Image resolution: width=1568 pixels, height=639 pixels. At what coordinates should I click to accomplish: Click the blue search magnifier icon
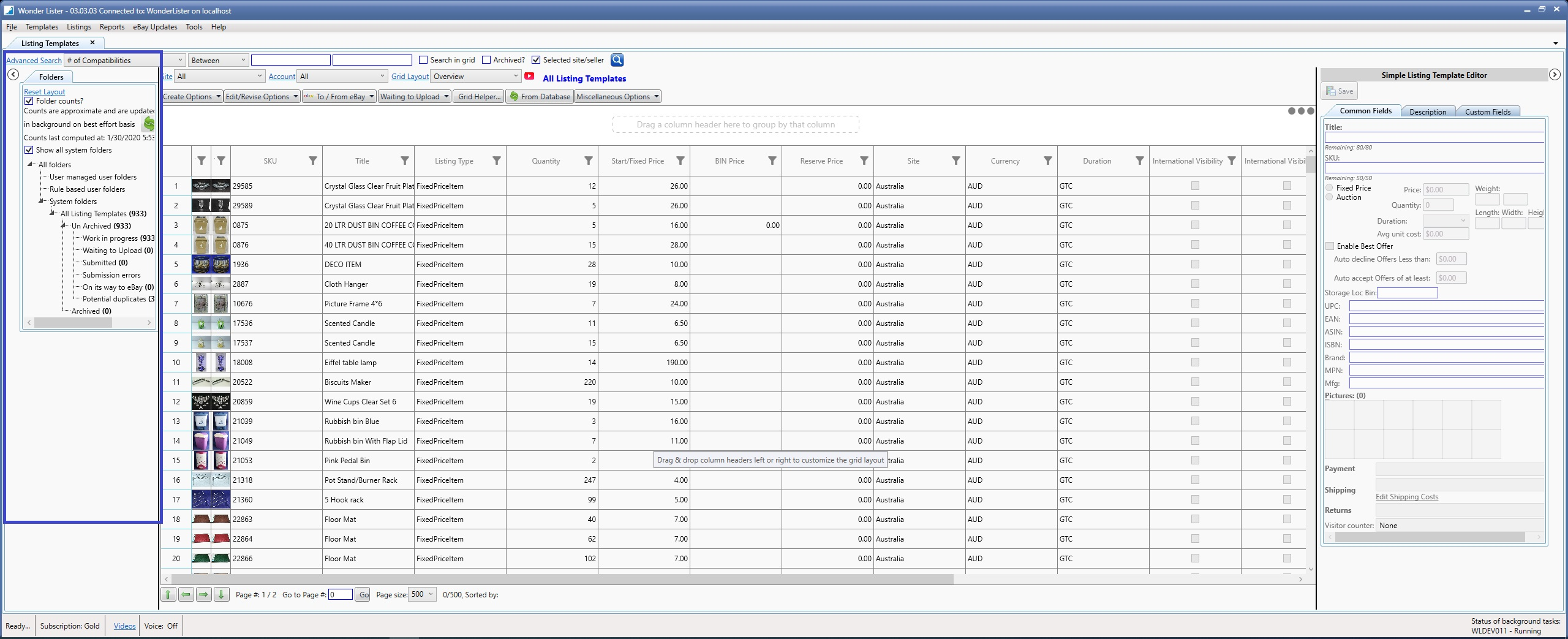617,60
